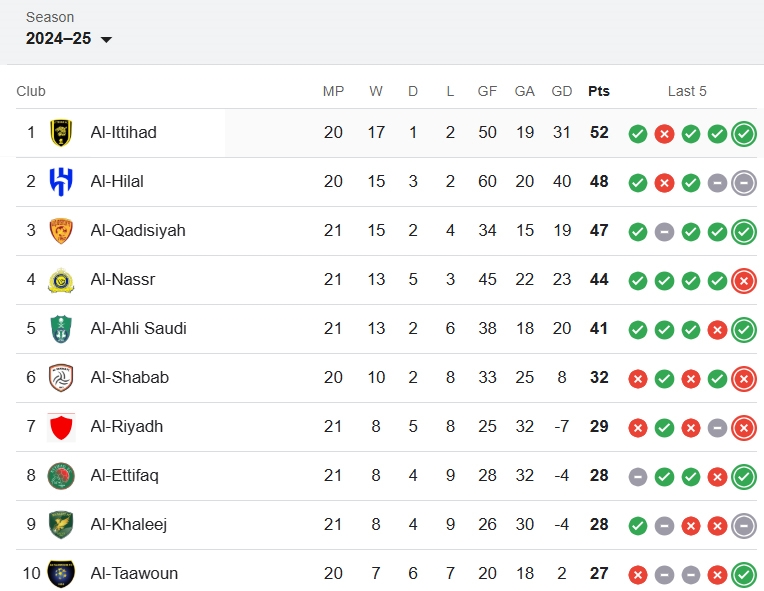Select Al-Nassr's most recent loss result icon
Image resolution: width=764 pixels, height=591 pixels.
(744, 281)
